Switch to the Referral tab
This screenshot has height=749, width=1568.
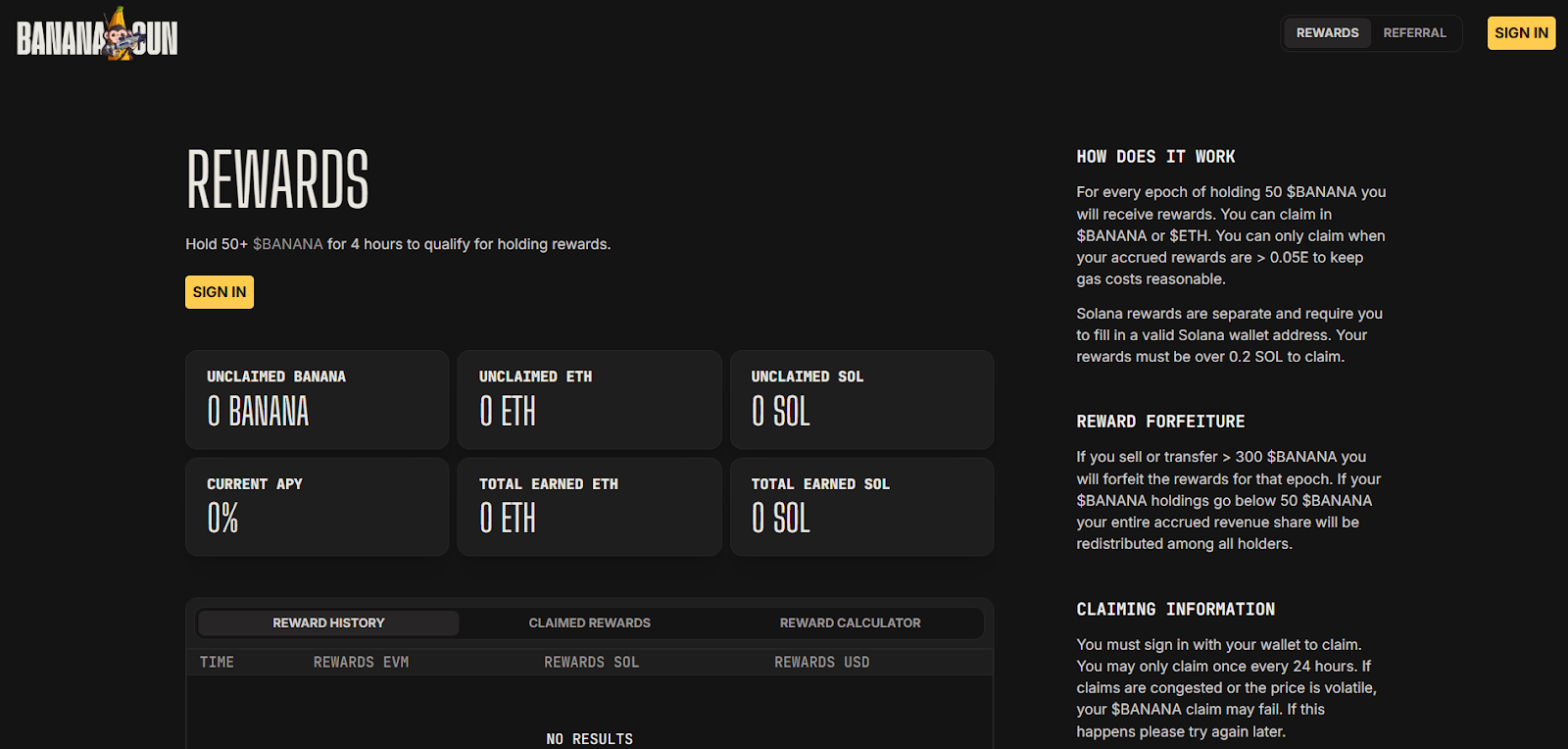point(1414,33)
